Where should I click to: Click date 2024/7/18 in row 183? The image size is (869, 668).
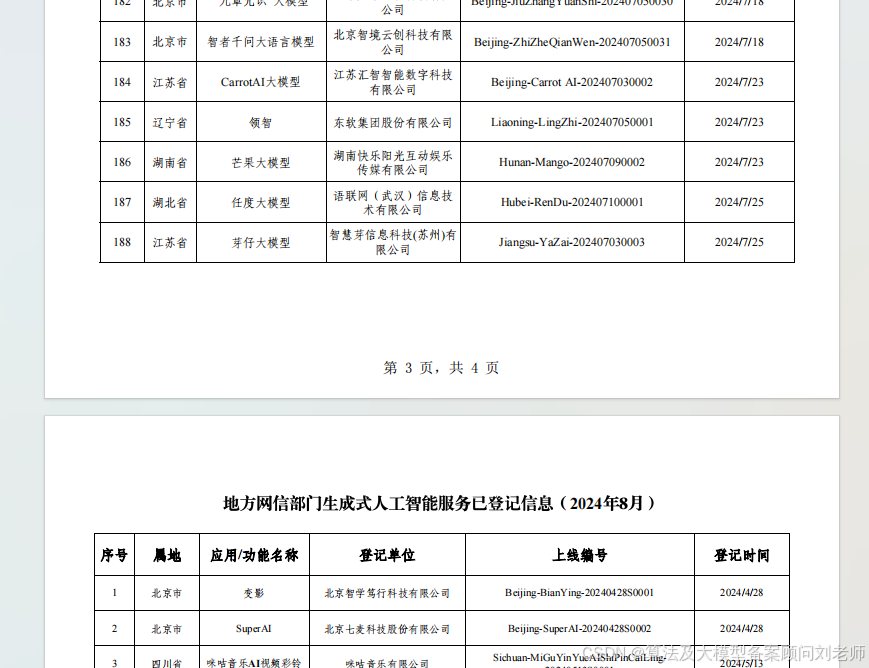(x=739, y=42)
